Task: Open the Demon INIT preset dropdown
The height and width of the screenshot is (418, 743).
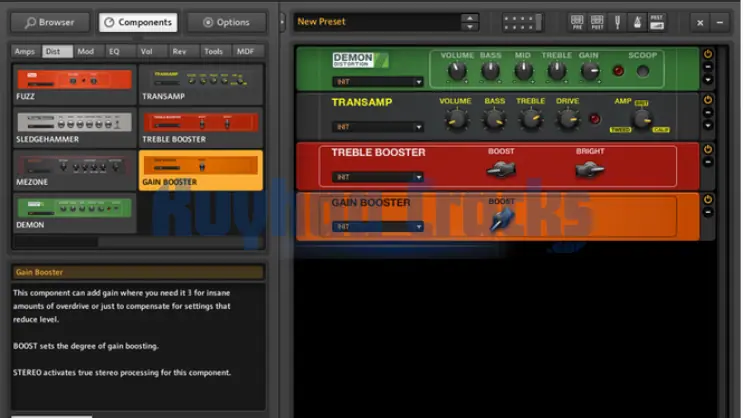Action: tap(378, 82)
